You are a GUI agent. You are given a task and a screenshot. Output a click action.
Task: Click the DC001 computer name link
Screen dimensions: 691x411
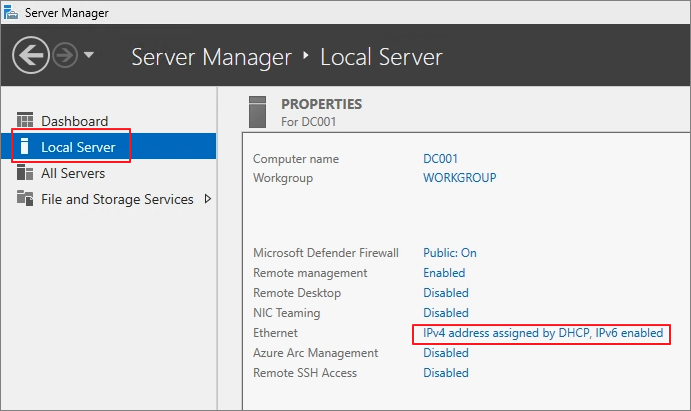click(440, 159)
